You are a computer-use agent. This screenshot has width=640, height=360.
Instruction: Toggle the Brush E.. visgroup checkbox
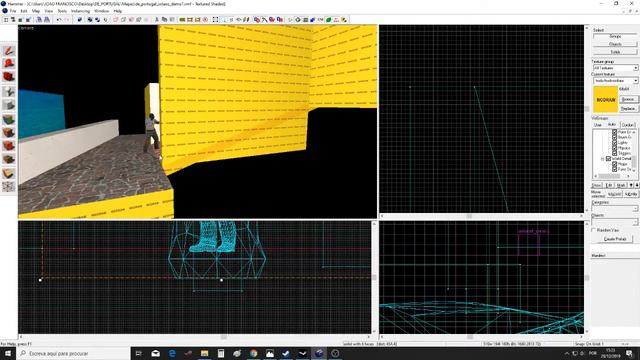click(x=615, y=138)
